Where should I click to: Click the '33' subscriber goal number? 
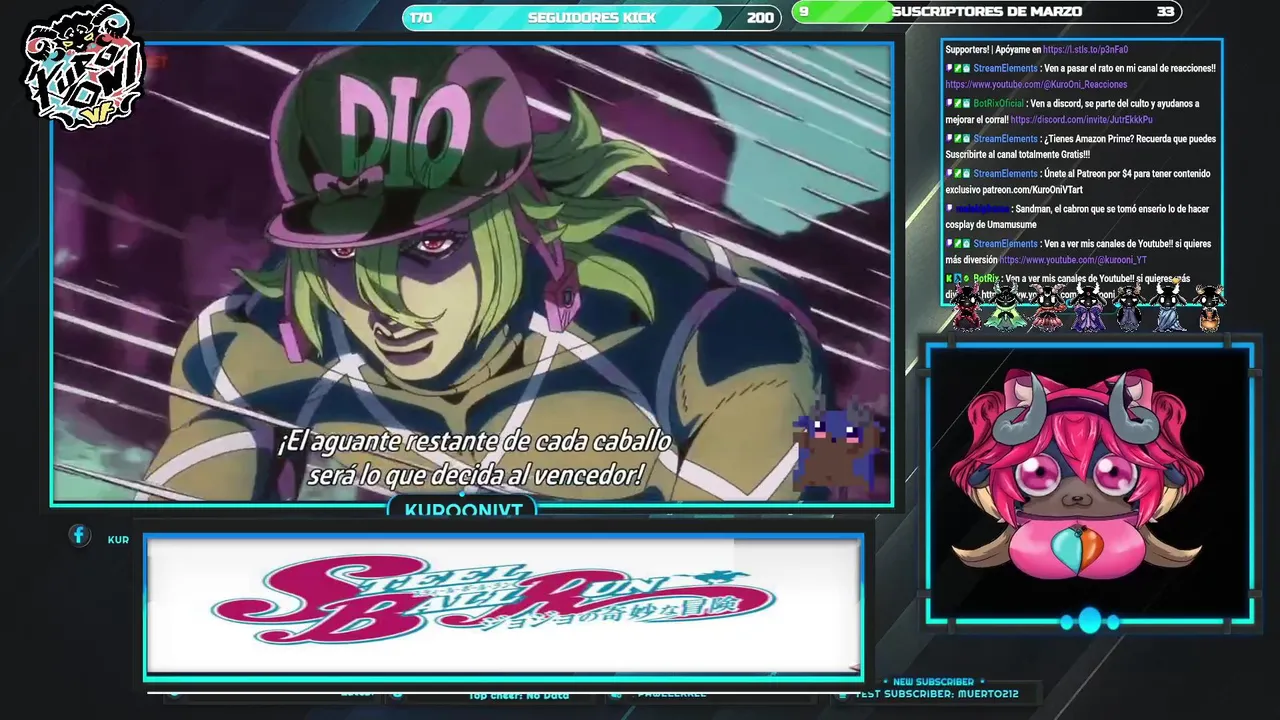[1165, 12]
